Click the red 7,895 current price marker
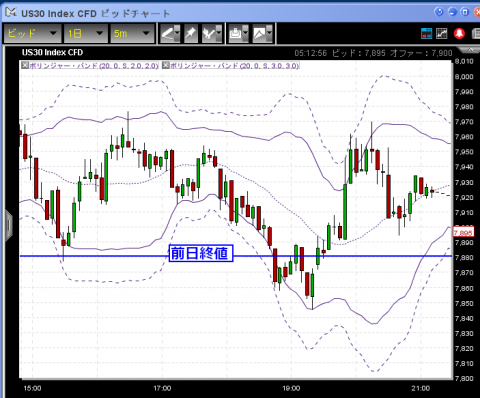The image size is (480, 398). pos(463,232)
